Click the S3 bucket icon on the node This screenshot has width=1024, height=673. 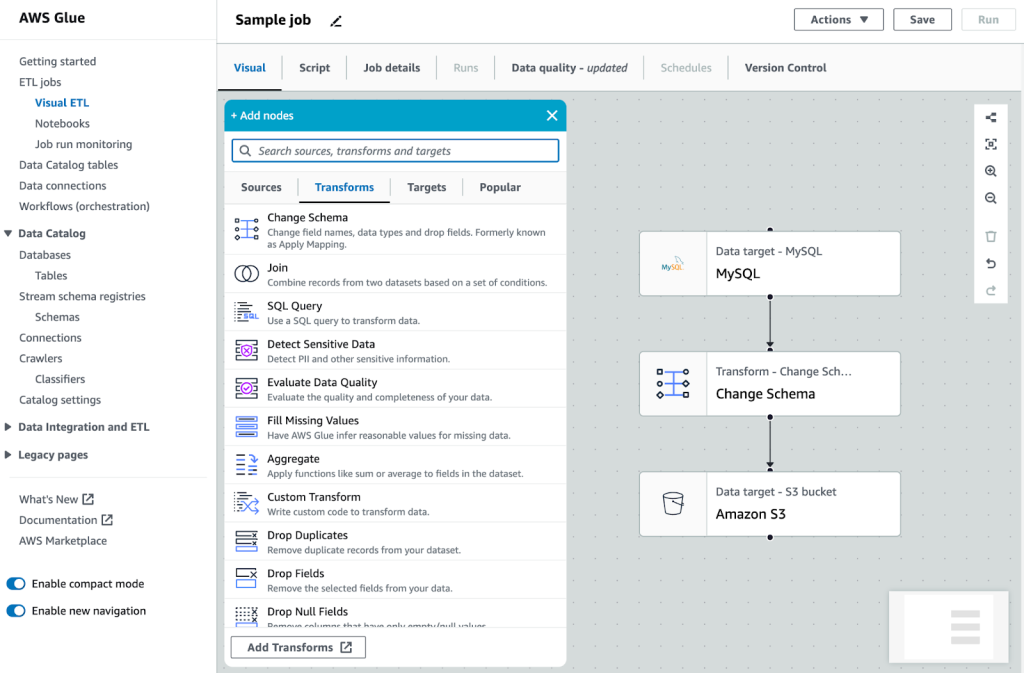coord(673,503)
